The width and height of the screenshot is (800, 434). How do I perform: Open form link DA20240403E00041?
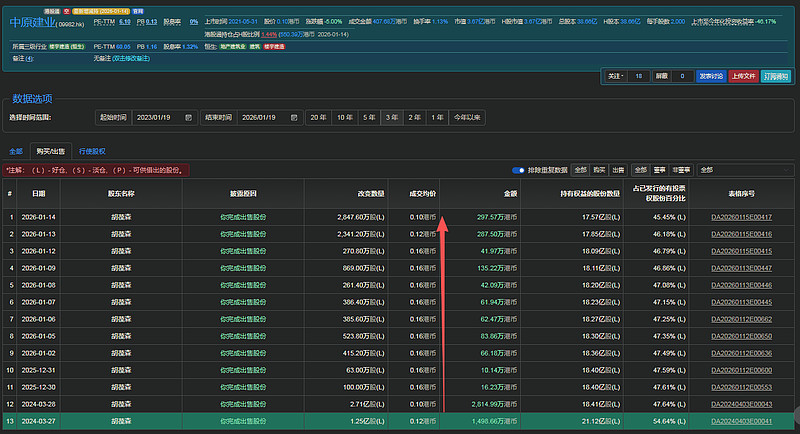741,423
